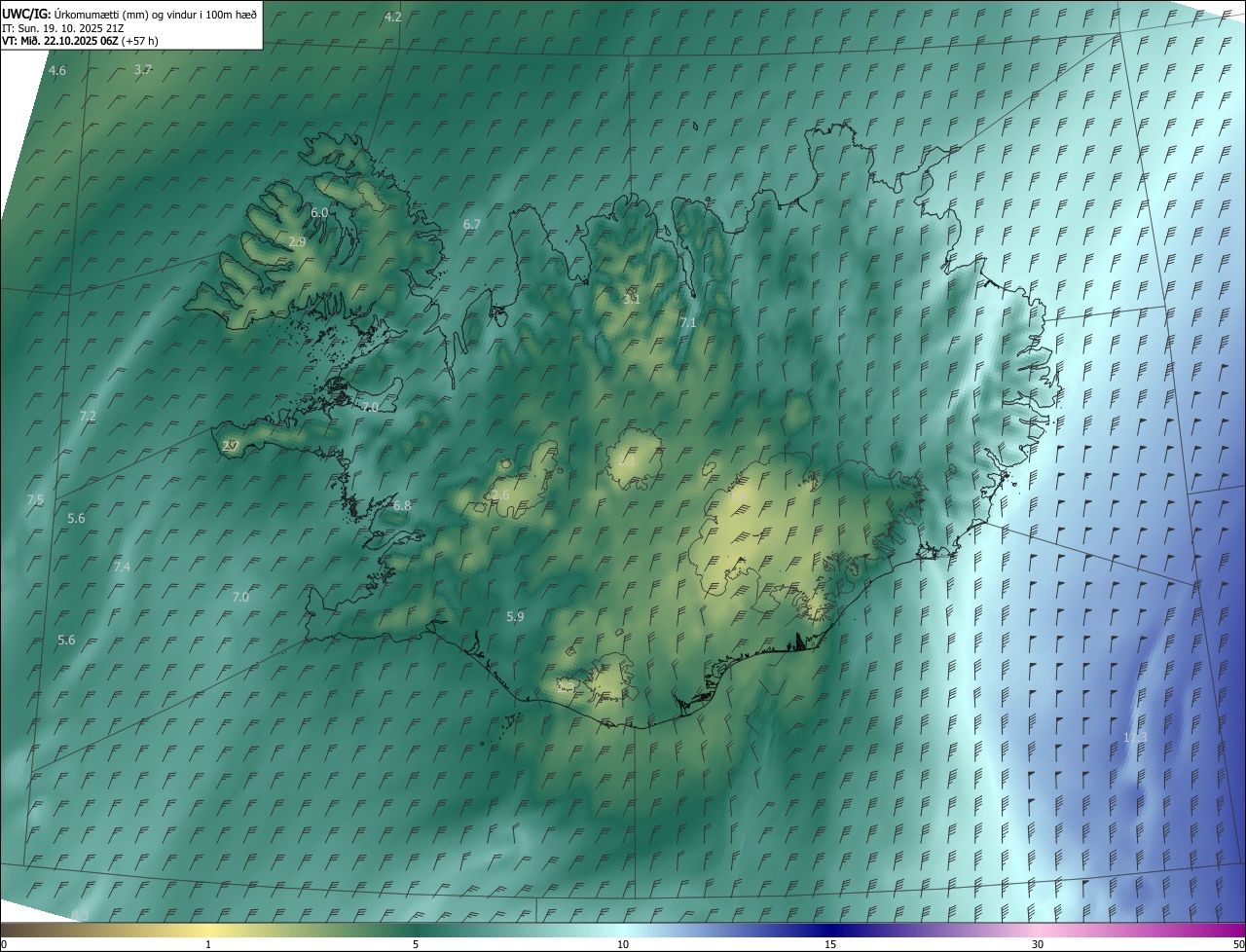This screenshot has width=1246, height=952.
Task: Click the 5 tick on the colour scale
Action: click(416, 945)
